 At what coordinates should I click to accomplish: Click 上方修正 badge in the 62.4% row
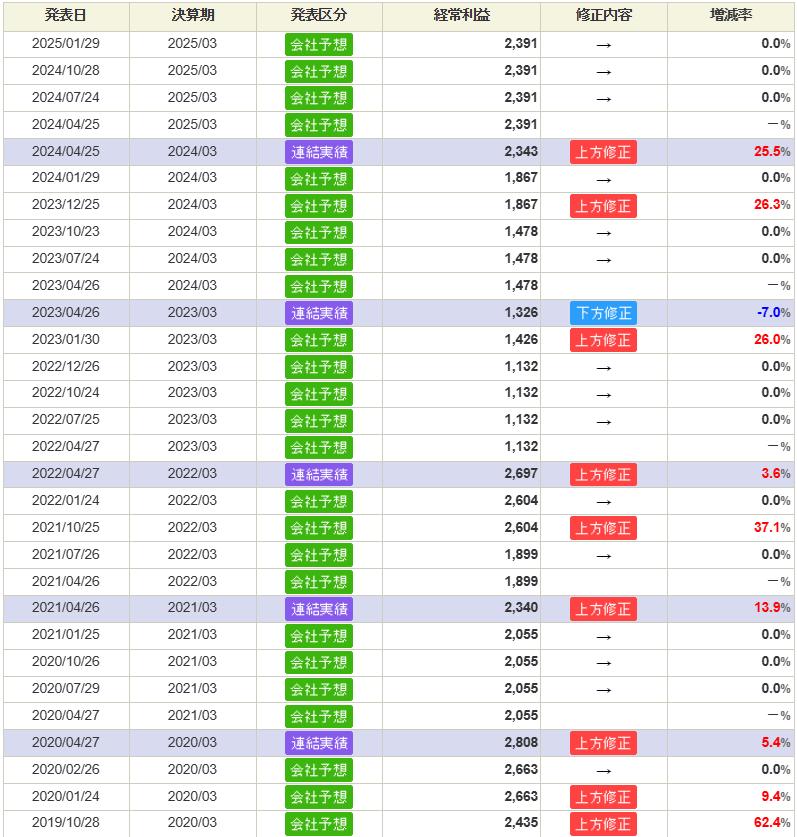tap(603, 824)
